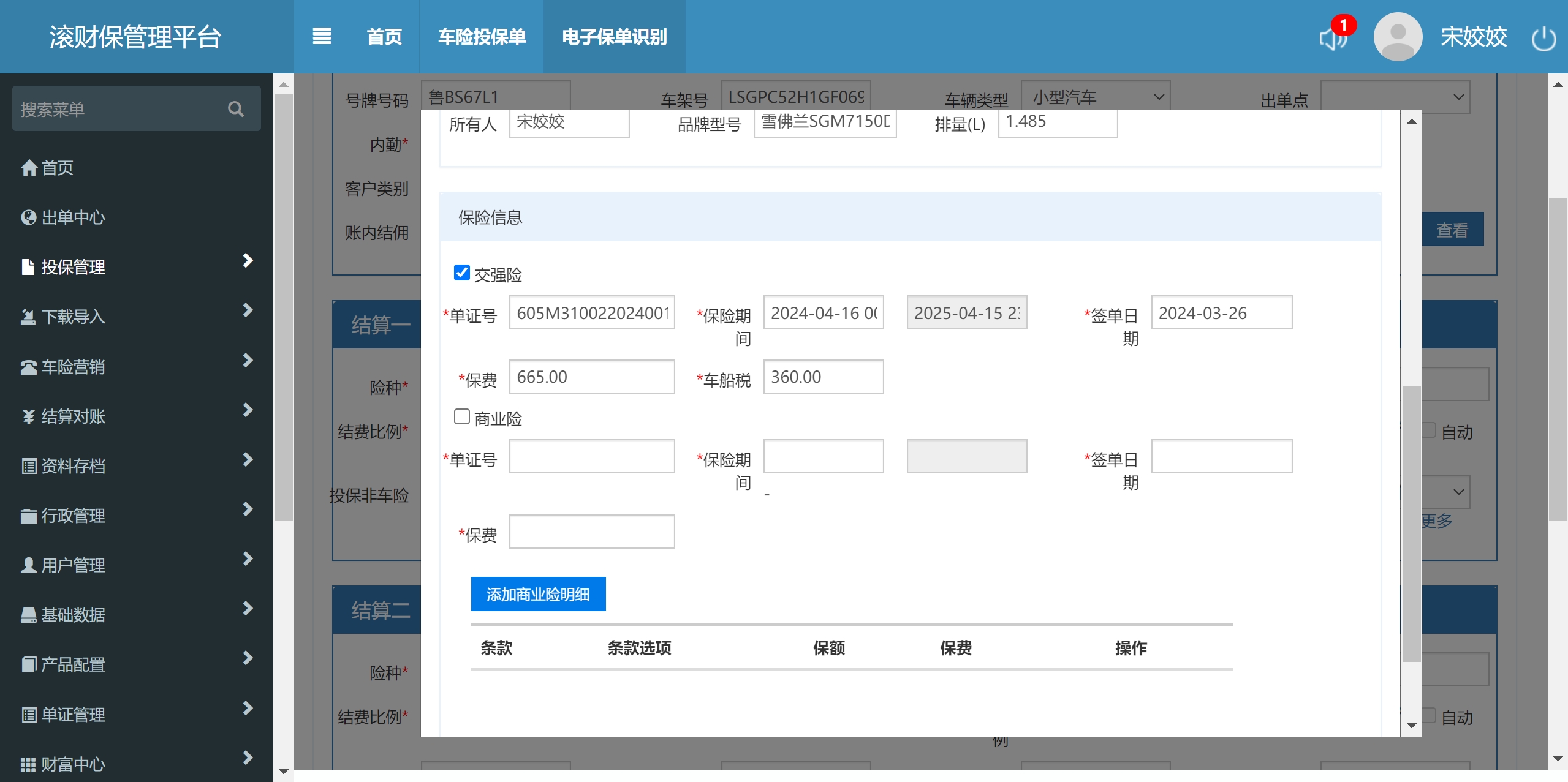The image size is (1568, 782).
Task: Click the 添加商业险明细 button
Action: tap(538, 594)
